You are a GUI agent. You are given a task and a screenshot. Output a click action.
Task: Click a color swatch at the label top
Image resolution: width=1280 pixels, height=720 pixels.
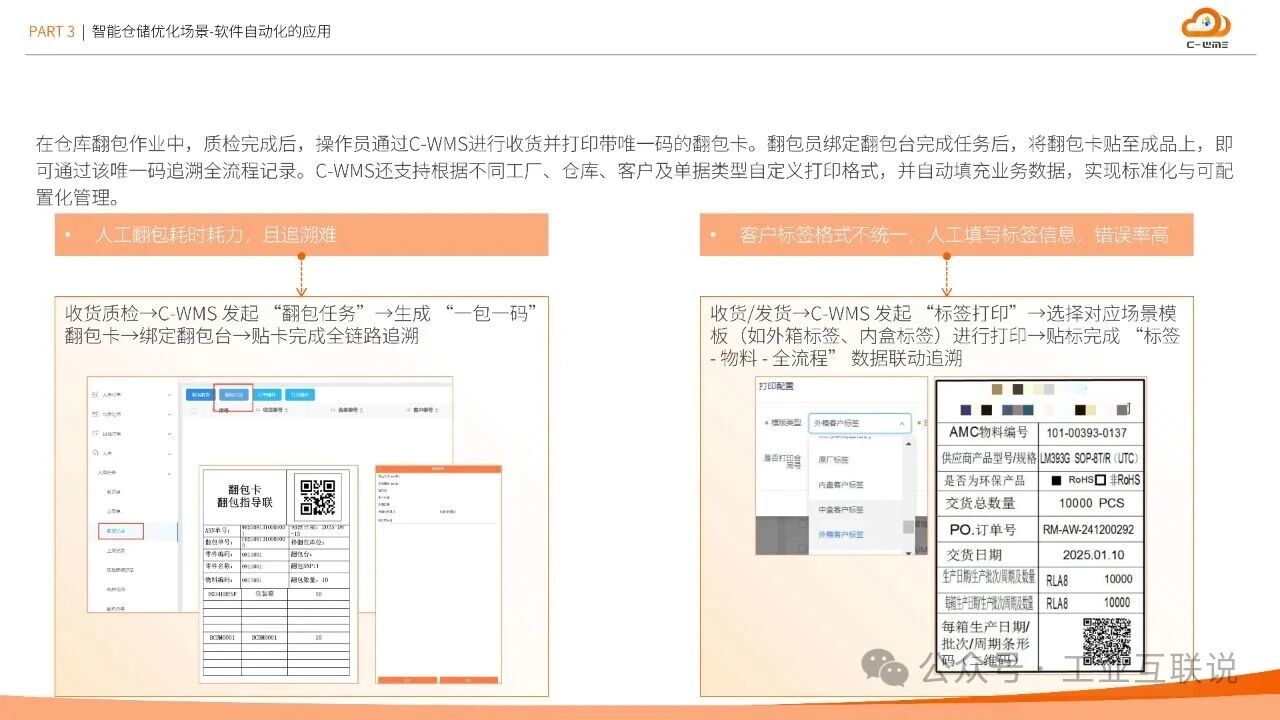coord(997,389)
